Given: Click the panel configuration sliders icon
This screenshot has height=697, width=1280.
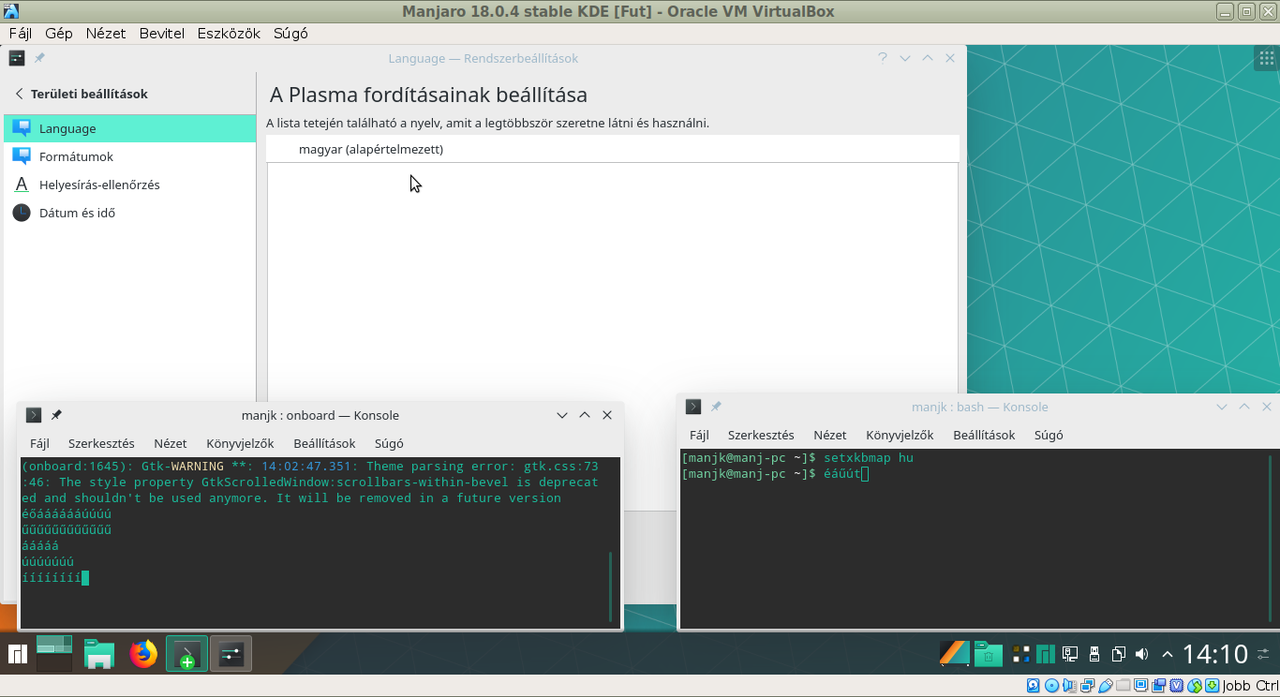Looking at the screenshot, I should 1263,654.
